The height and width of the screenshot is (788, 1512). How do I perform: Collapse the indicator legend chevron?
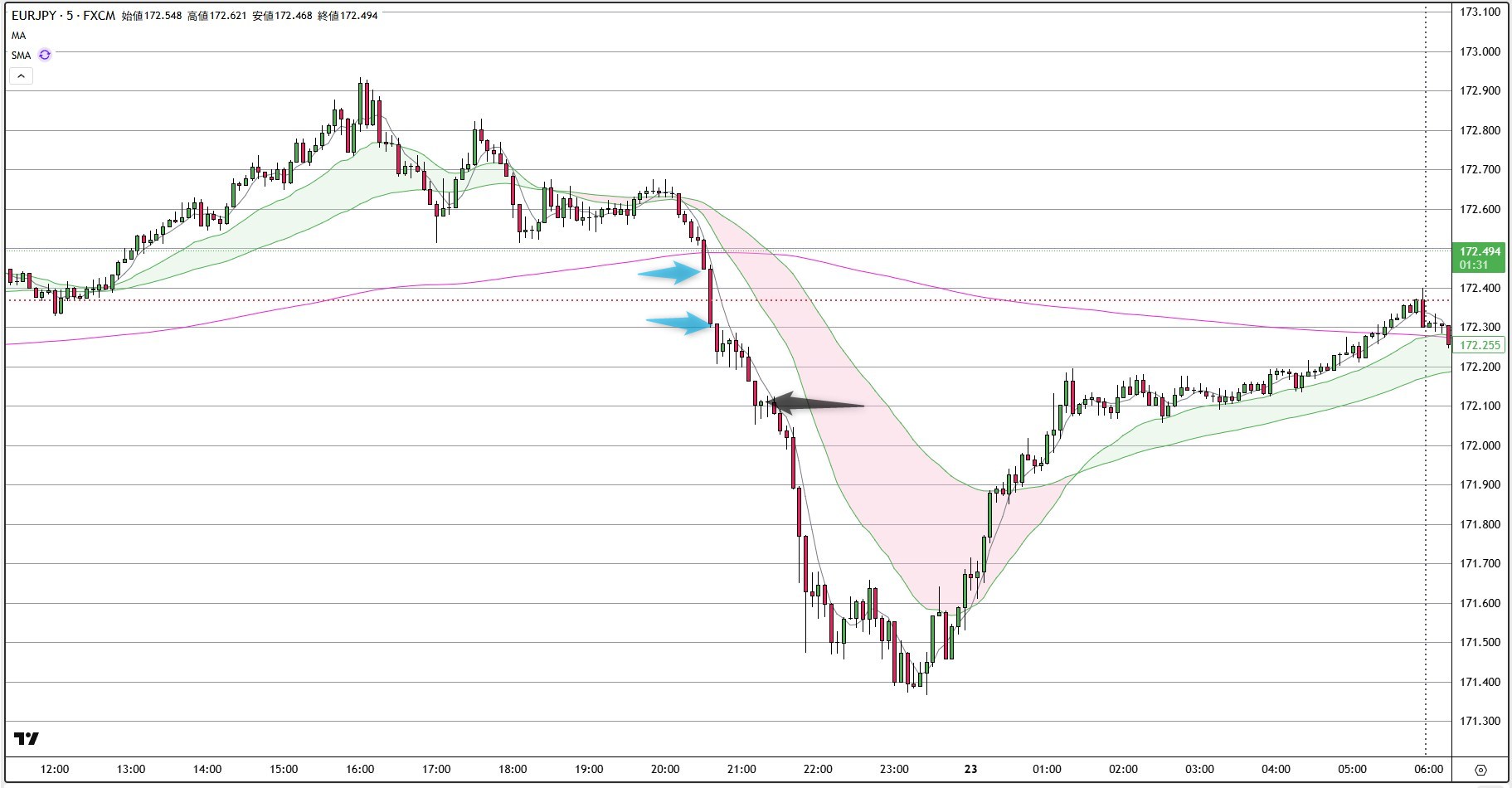22,75
